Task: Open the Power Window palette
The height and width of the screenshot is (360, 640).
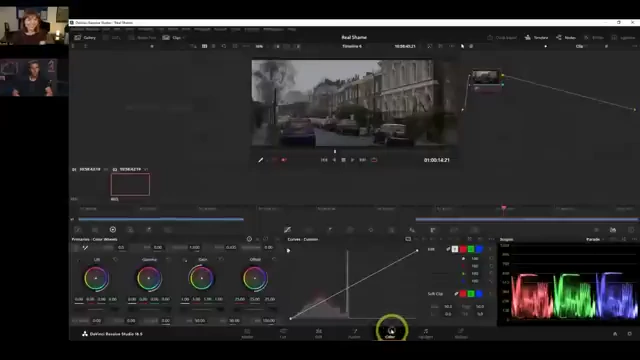Action: point(350,230)
